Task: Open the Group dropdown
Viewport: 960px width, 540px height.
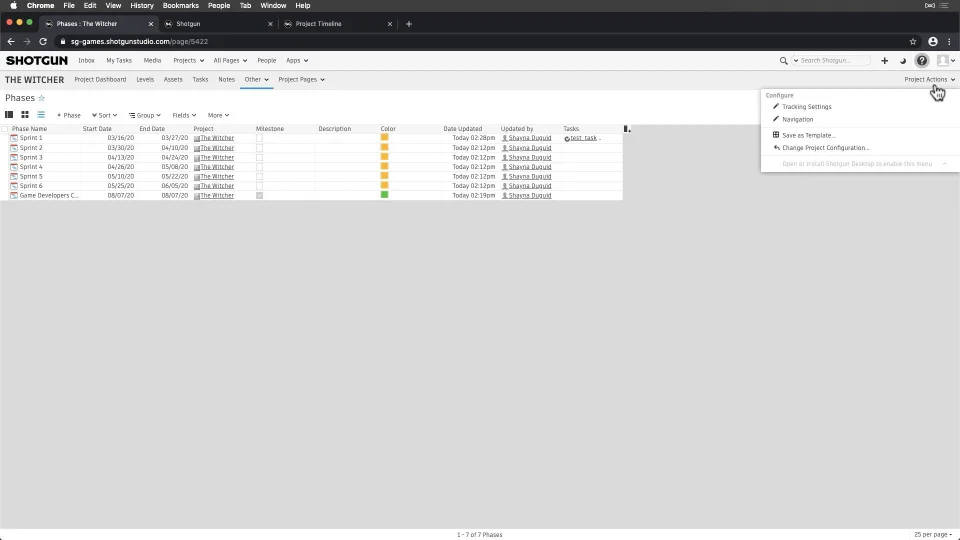Action: 145,115
